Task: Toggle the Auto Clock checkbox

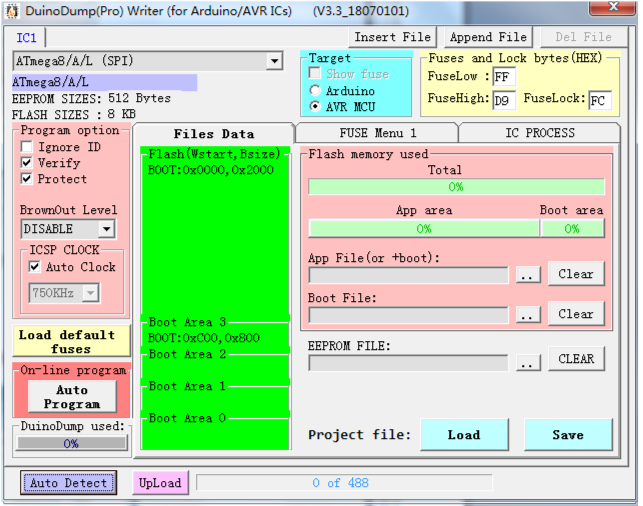Action: [34, 267]
